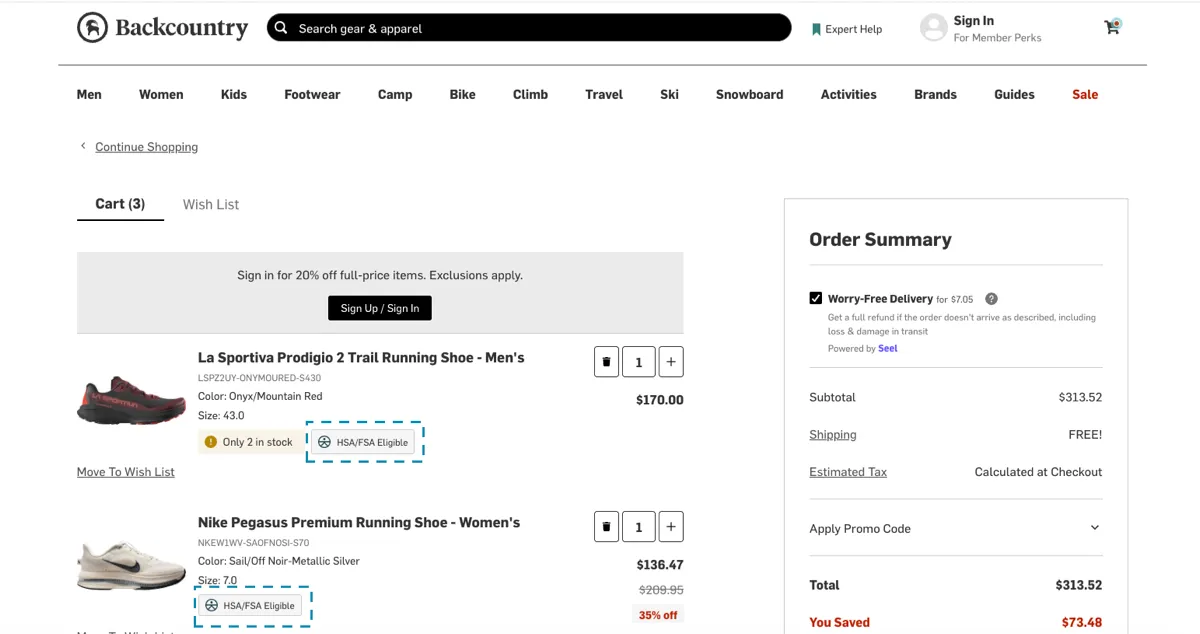Screen dimensions: 1200x634
Task: Switch to the Wish List tab
Action: pos(211,204)
